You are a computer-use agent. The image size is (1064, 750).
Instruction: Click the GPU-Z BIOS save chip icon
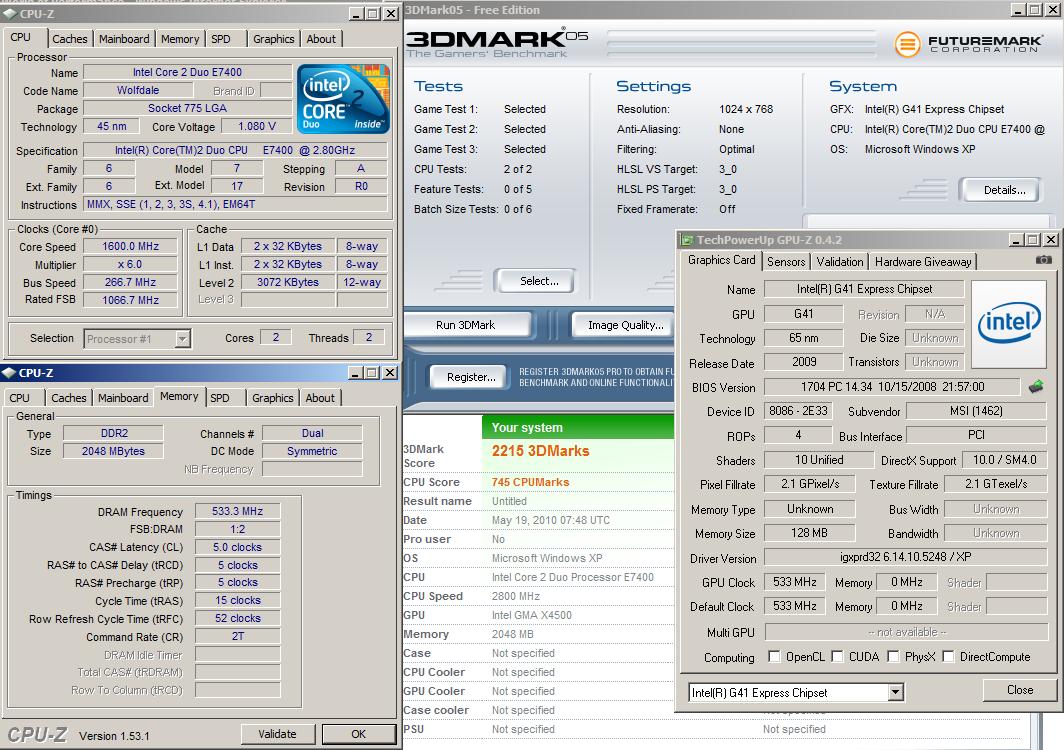point(1036,387)
